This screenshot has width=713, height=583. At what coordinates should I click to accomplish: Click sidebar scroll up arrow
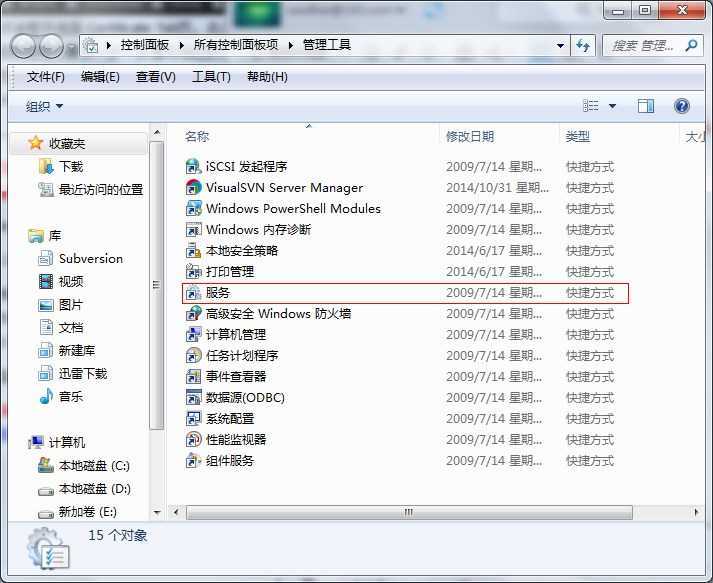coord(157,132)
